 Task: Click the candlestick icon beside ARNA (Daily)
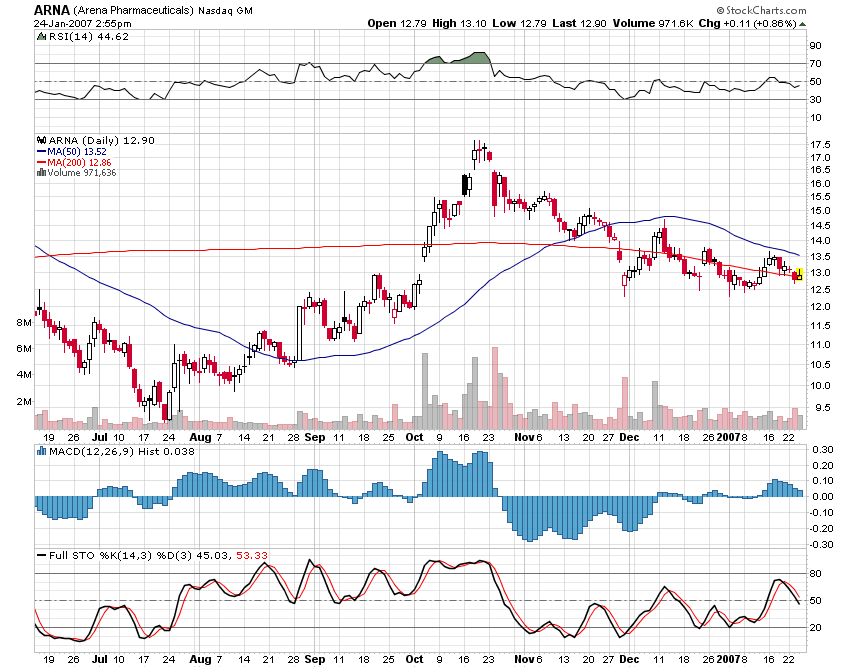42,140
